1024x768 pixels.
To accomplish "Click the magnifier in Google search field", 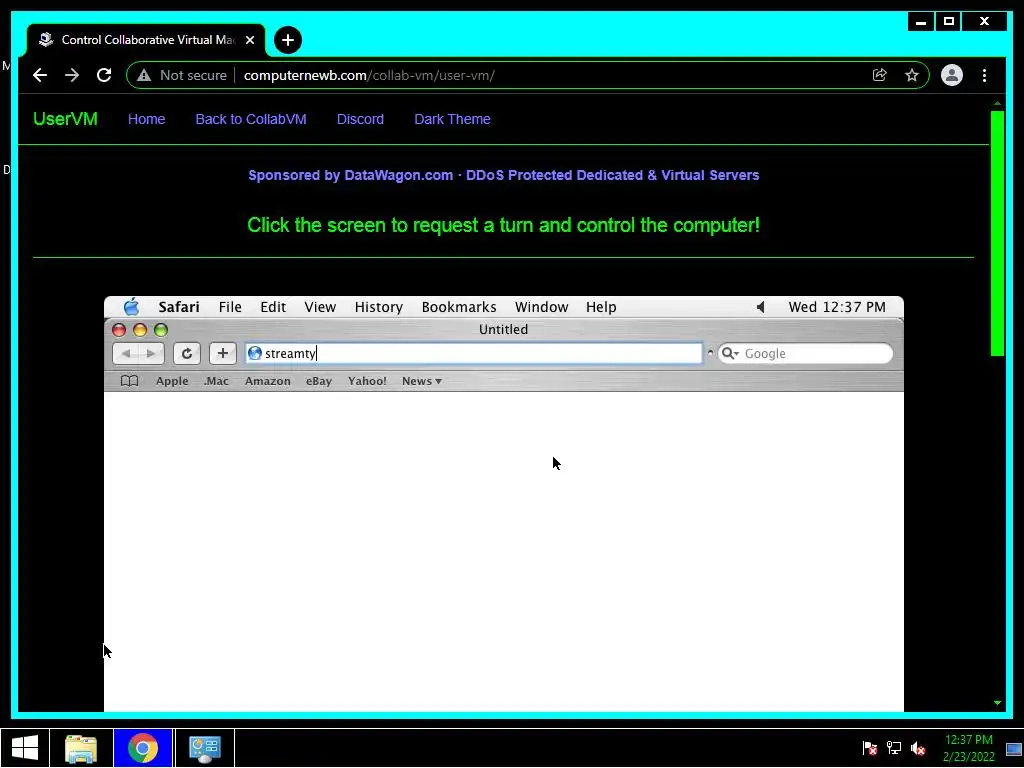I will 729,353.
